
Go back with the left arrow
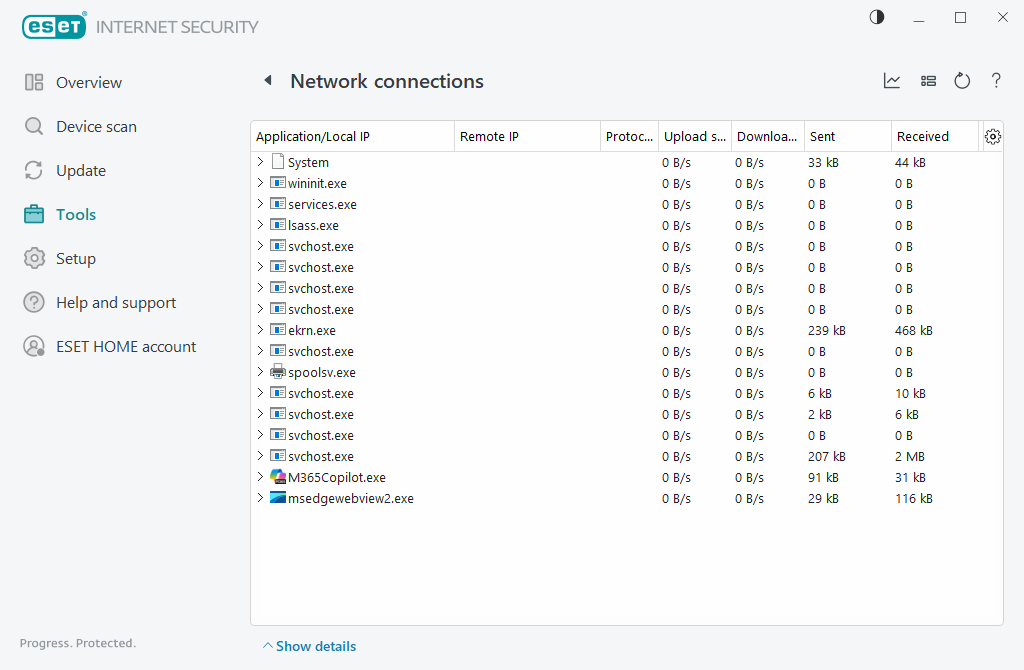click(268, 80)
